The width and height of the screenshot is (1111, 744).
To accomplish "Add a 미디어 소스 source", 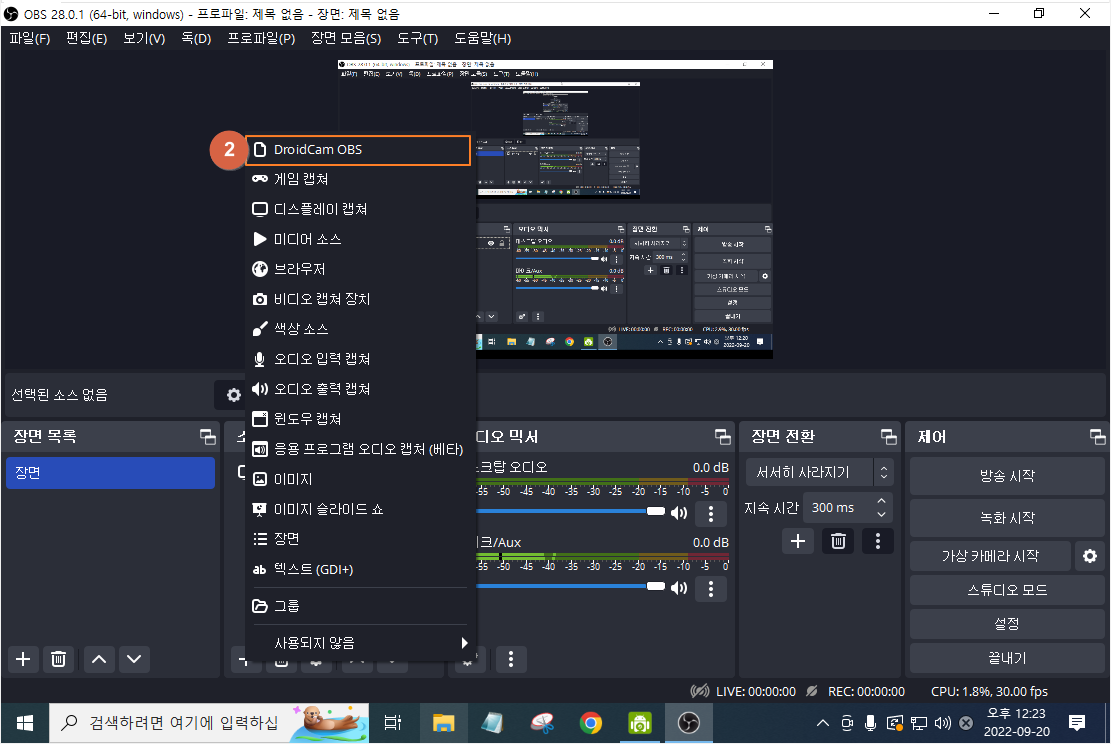I will [x=360, y=239].
